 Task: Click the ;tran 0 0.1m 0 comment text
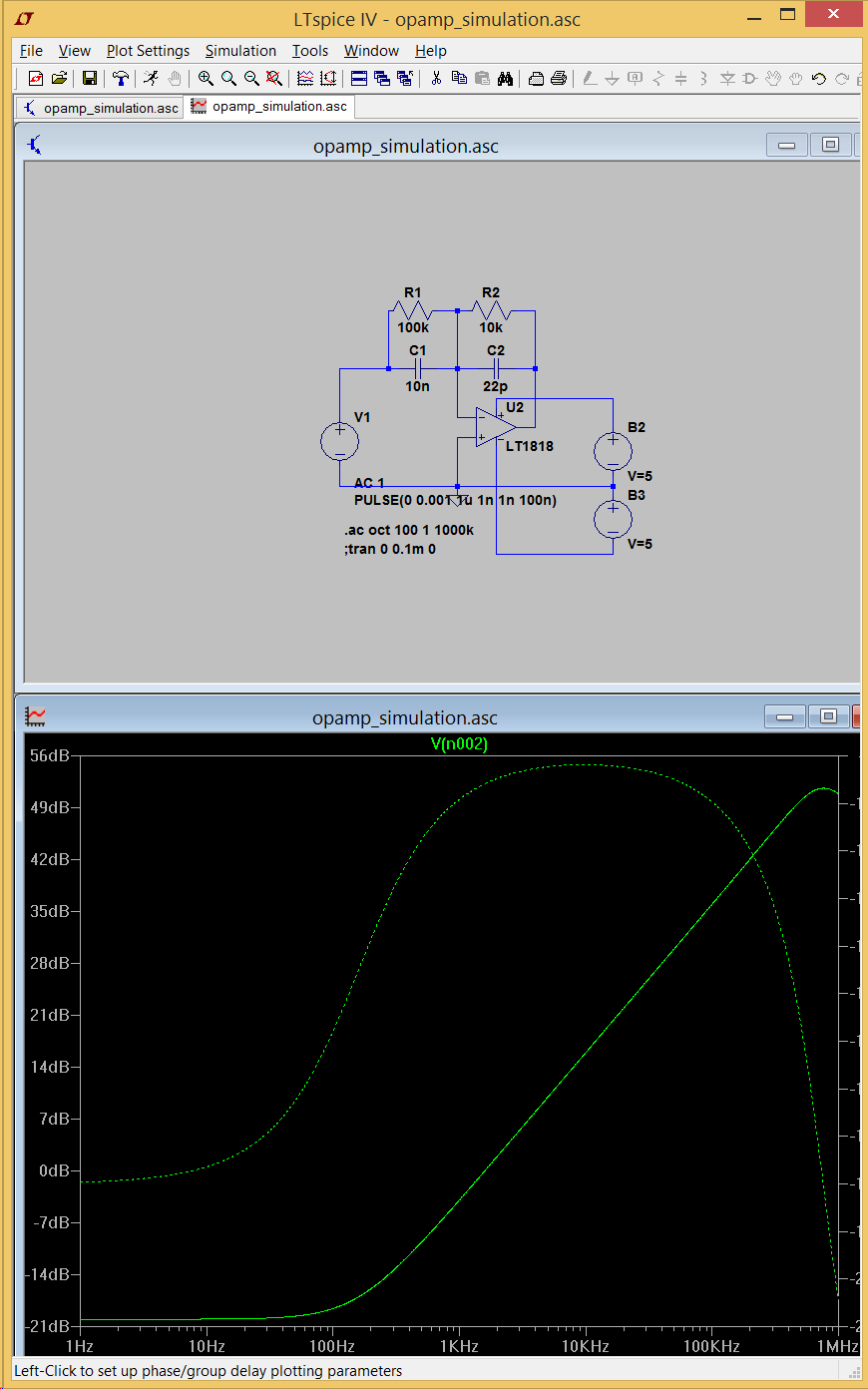click(x=390, y=549)
